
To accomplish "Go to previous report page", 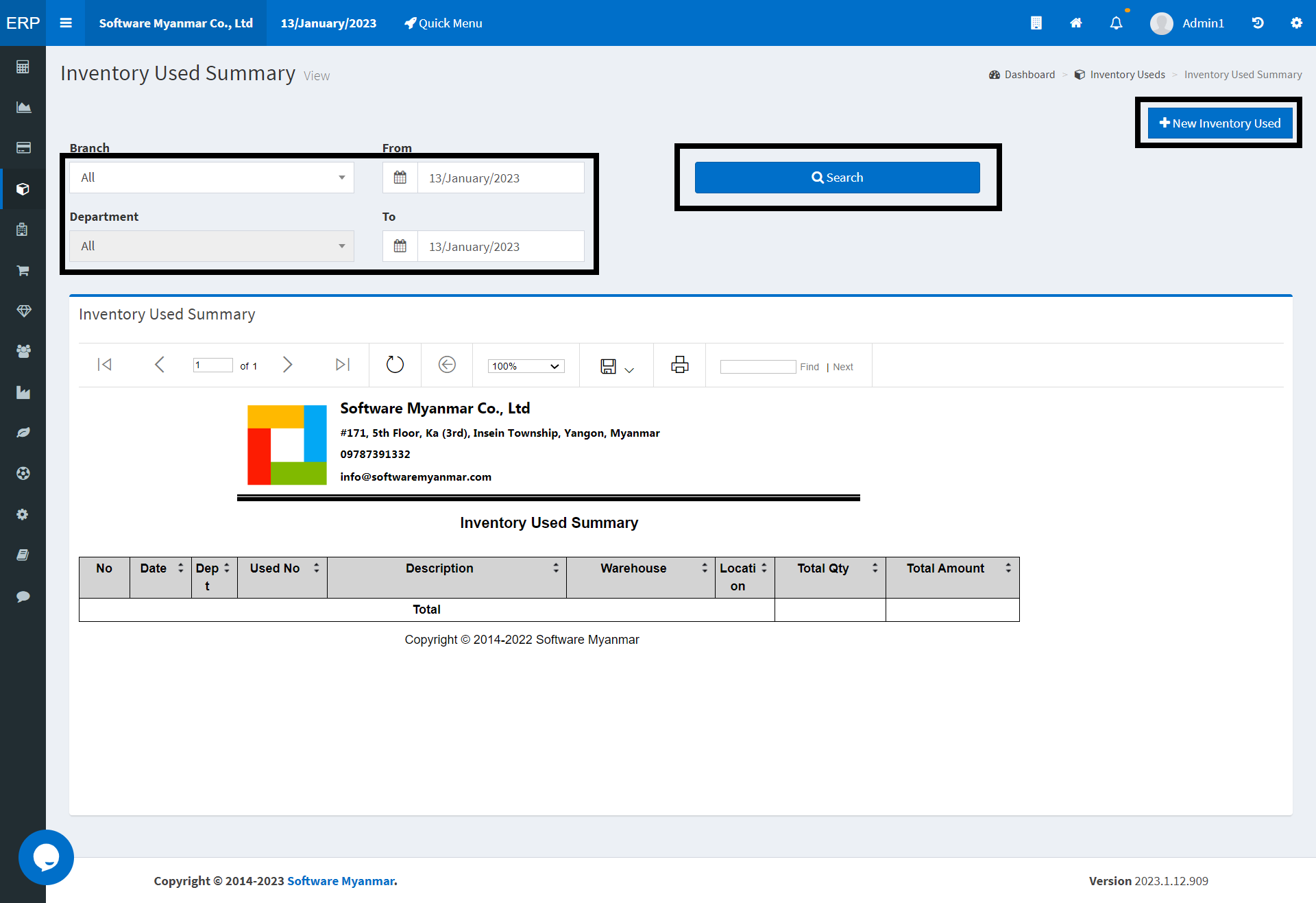I will coord(159,365).
